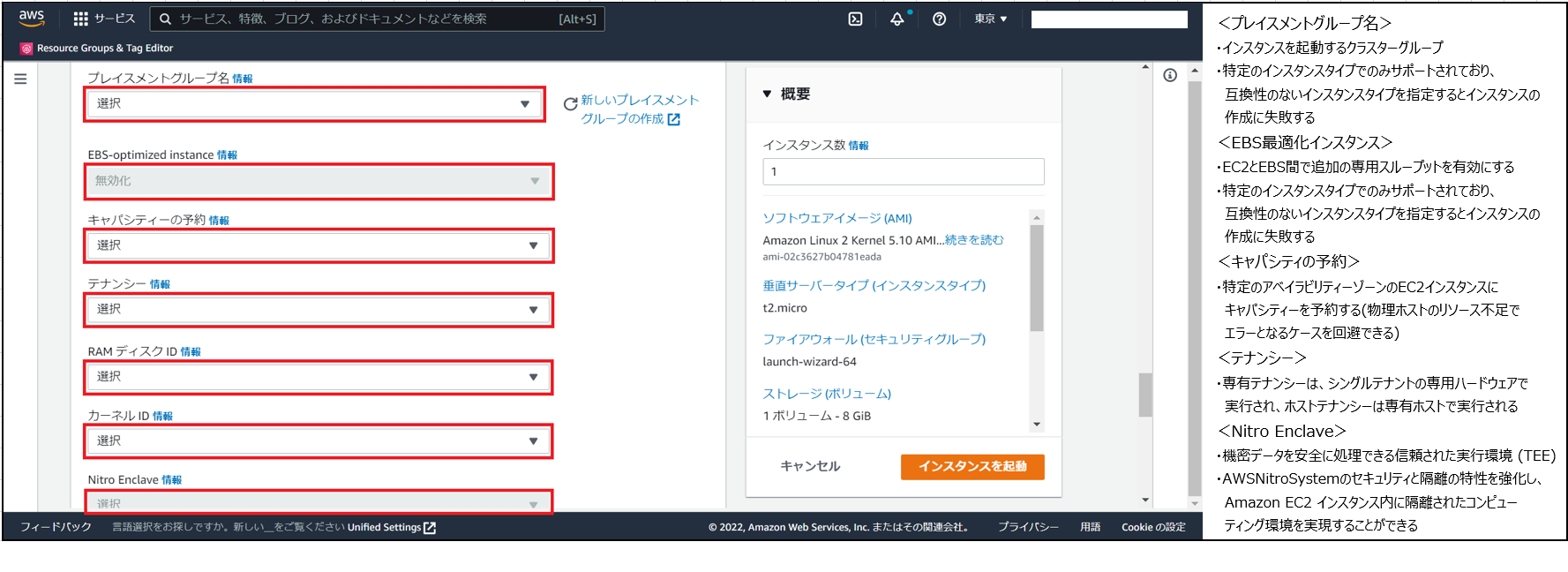
Task: Open 新しいプレイスメントグループの作成 link
Action: point(640,109)
